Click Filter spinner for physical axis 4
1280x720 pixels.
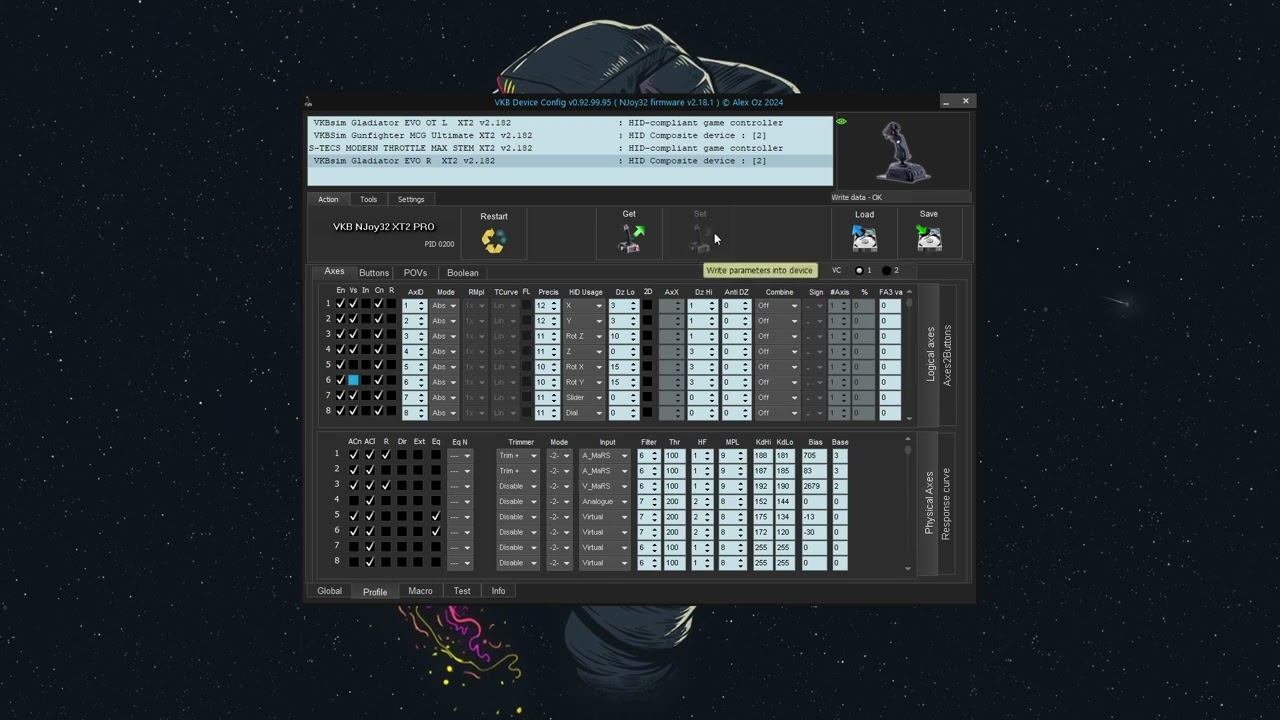coord(649,502)
